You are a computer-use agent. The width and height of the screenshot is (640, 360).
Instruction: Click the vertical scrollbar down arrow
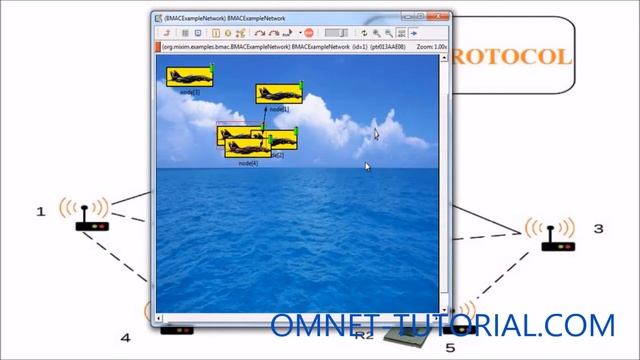pyautogui.click(x=444, y=309)
